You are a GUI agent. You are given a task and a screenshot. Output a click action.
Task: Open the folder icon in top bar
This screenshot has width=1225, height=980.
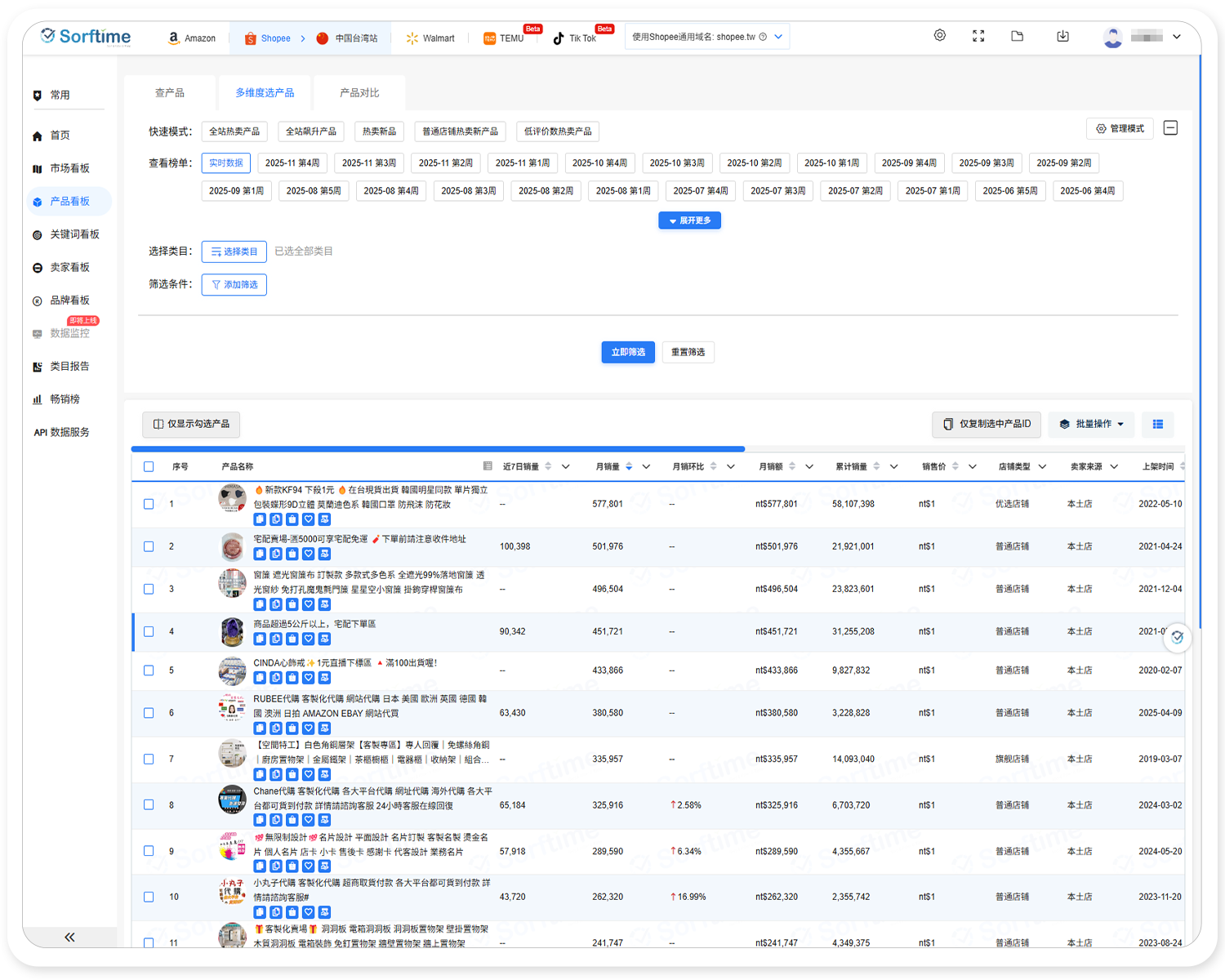(x=1017, y=36)
